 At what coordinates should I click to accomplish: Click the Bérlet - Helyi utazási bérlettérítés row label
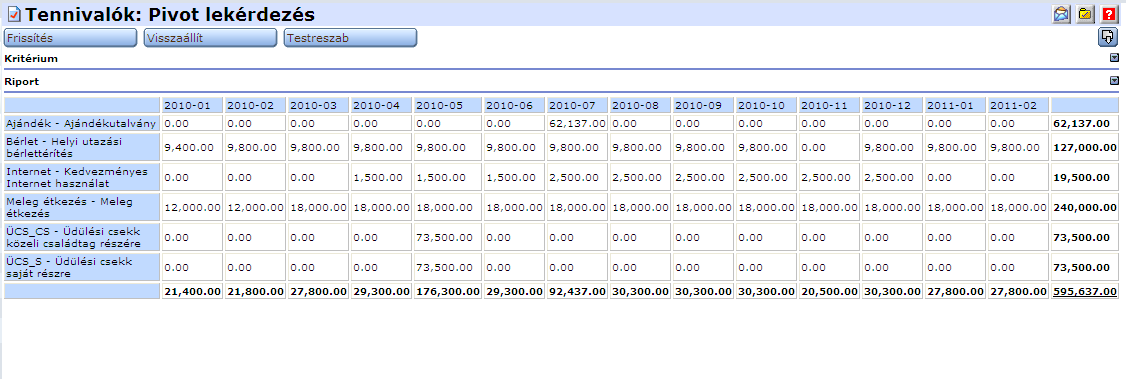[82, 147]
